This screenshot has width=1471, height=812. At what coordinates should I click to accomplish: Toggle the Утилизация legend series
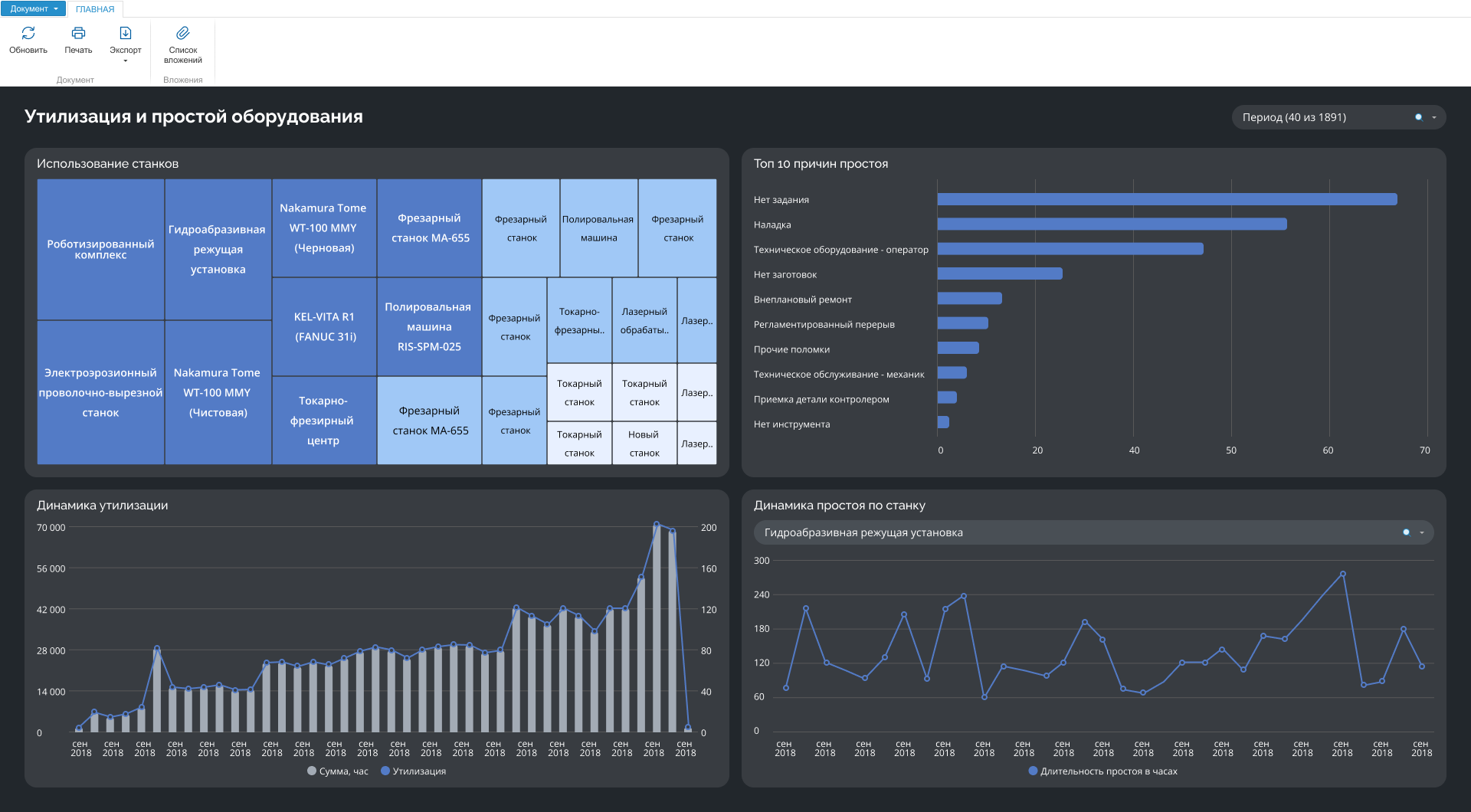[414, 771]
